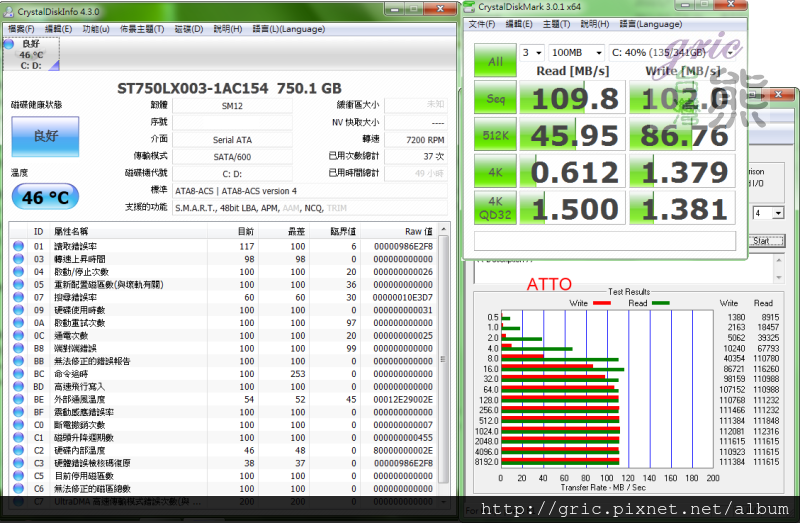Click the 傳輸模式 field showing SATA/600
The image size is (800, 523).
(232, 157)
